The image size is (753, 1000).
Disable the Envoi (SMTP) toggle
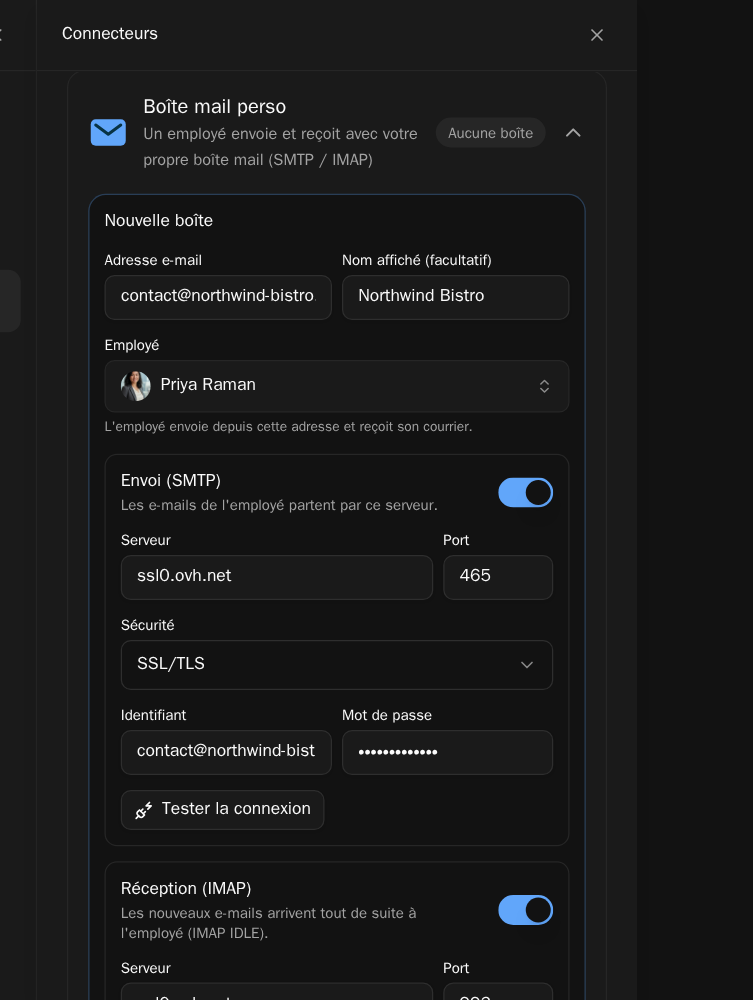[x=525, y=492]
